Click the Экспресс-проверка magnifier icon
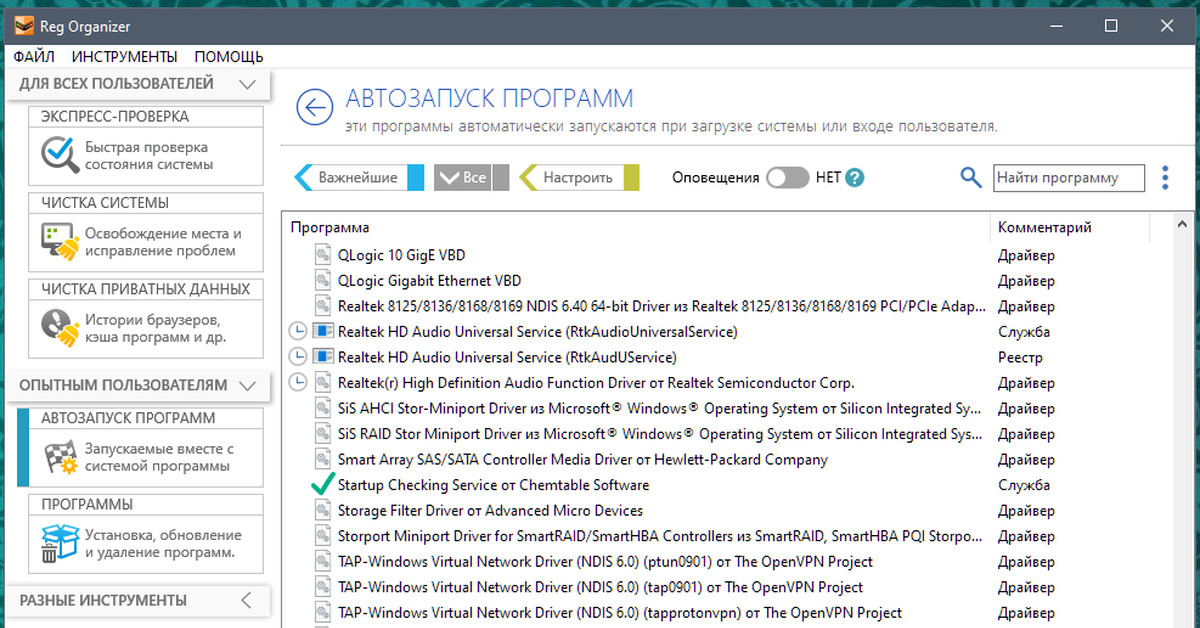Viewport: 1200px width, 628px height. 60,155
